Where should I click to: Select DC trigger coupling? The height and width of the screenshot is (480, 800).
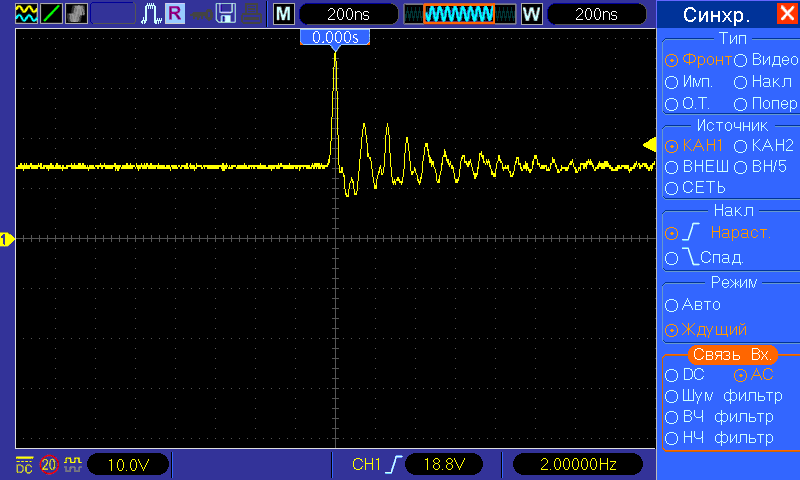685,375
